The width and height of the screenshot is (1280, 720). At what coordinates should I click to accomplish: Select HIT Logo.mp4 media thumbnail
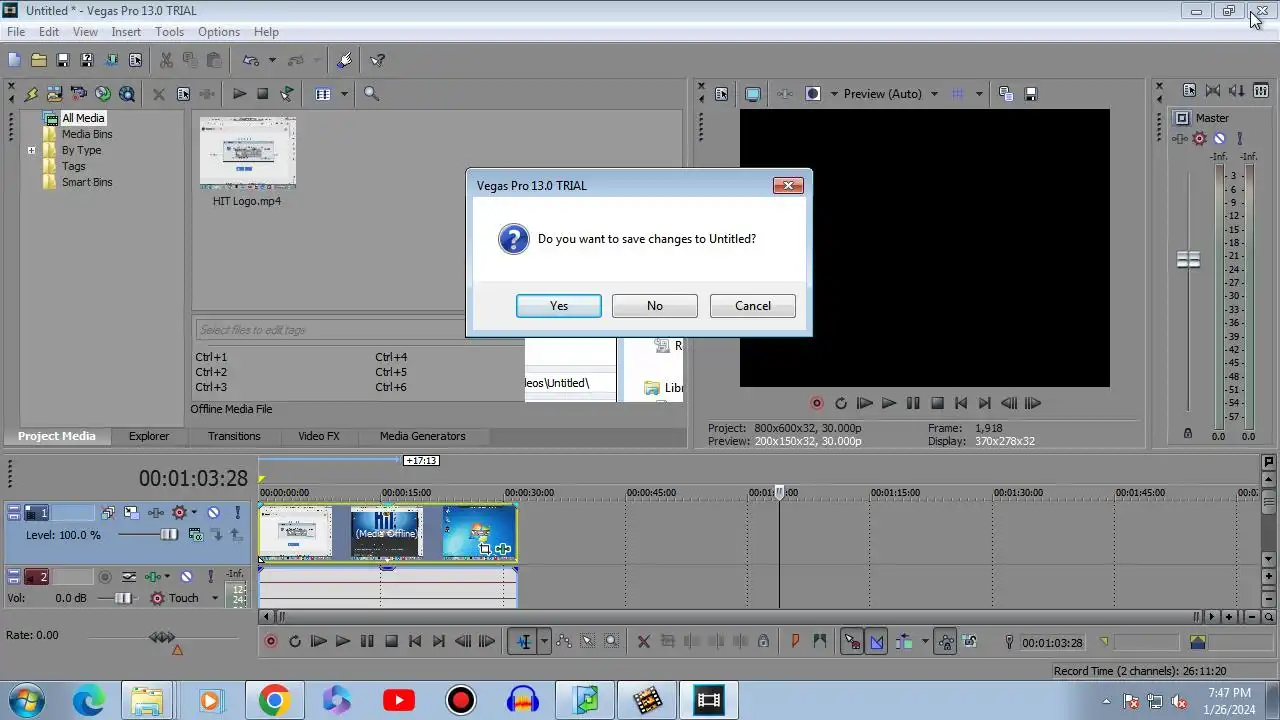pyautogui.click(x=248, y=153)
